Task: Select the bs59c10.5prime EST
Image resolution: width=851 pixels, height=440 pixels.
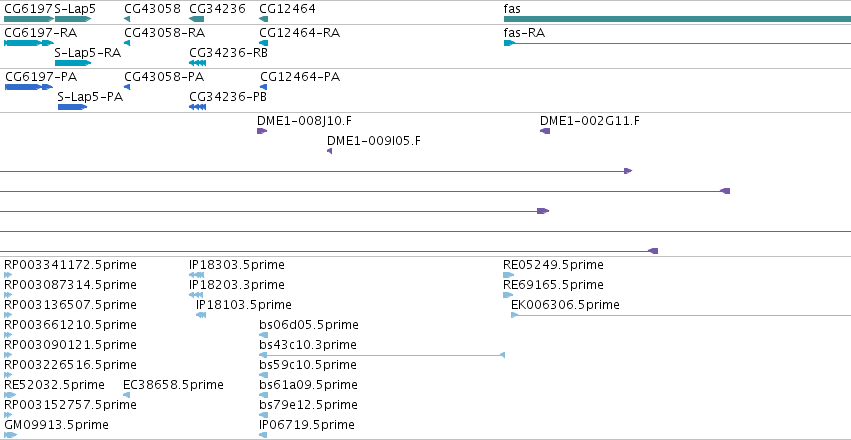Action: (264, 375)
